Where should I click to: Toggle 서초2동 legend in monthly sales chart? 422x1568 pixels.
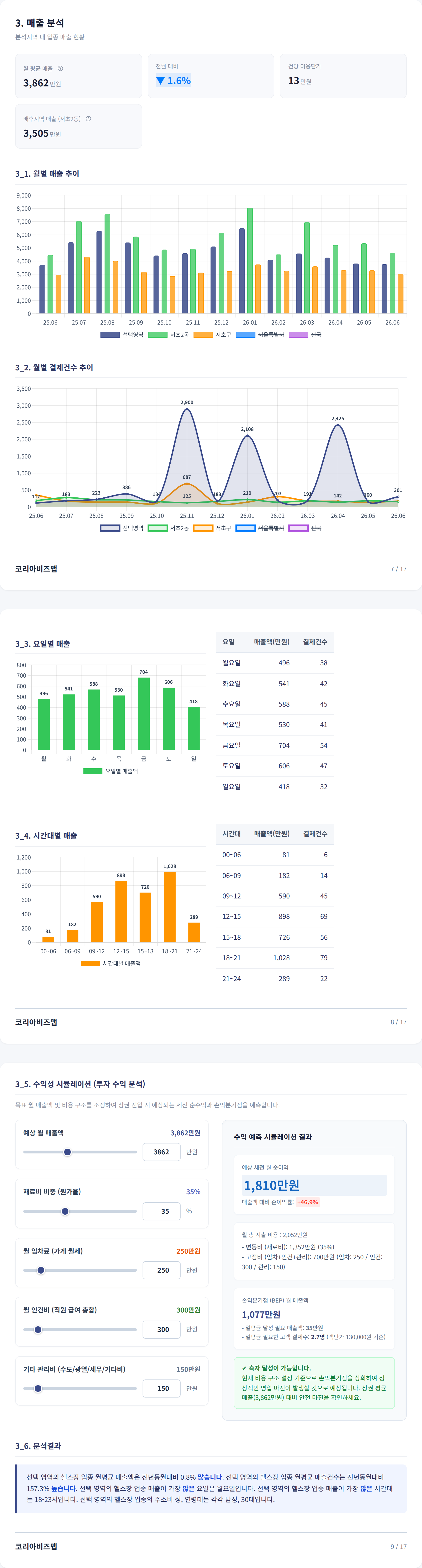coord(169,335)
